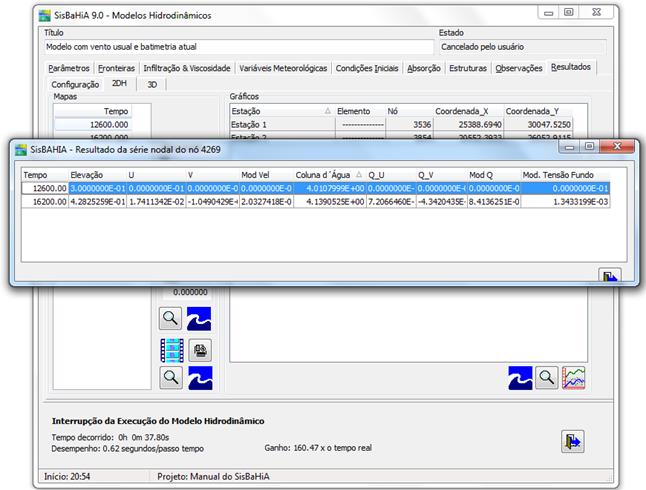The height and width of the screenshot is (490, 646).
Task: Select 12600.000 in Mapas Tempo list
Action: point(92,124)
